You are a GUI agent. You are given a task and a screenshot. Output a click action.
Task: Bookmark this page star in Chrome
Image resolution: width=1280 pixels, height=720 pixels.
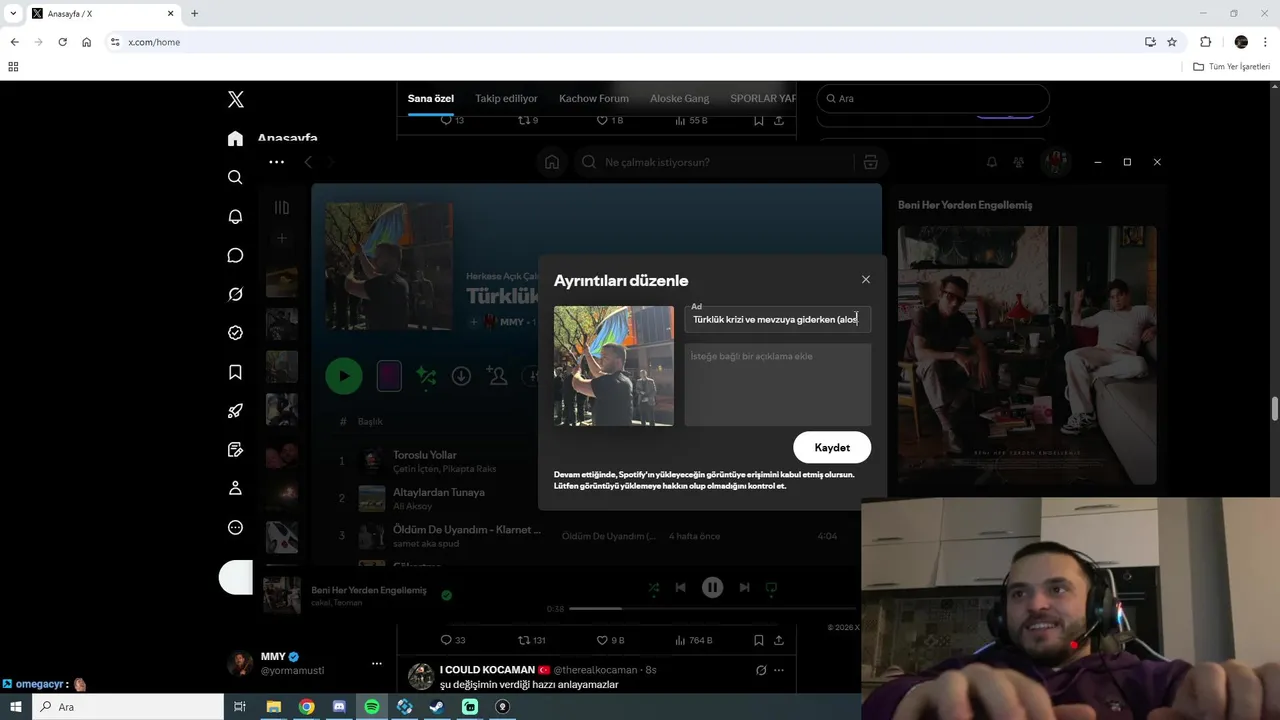coord(1172,42)
